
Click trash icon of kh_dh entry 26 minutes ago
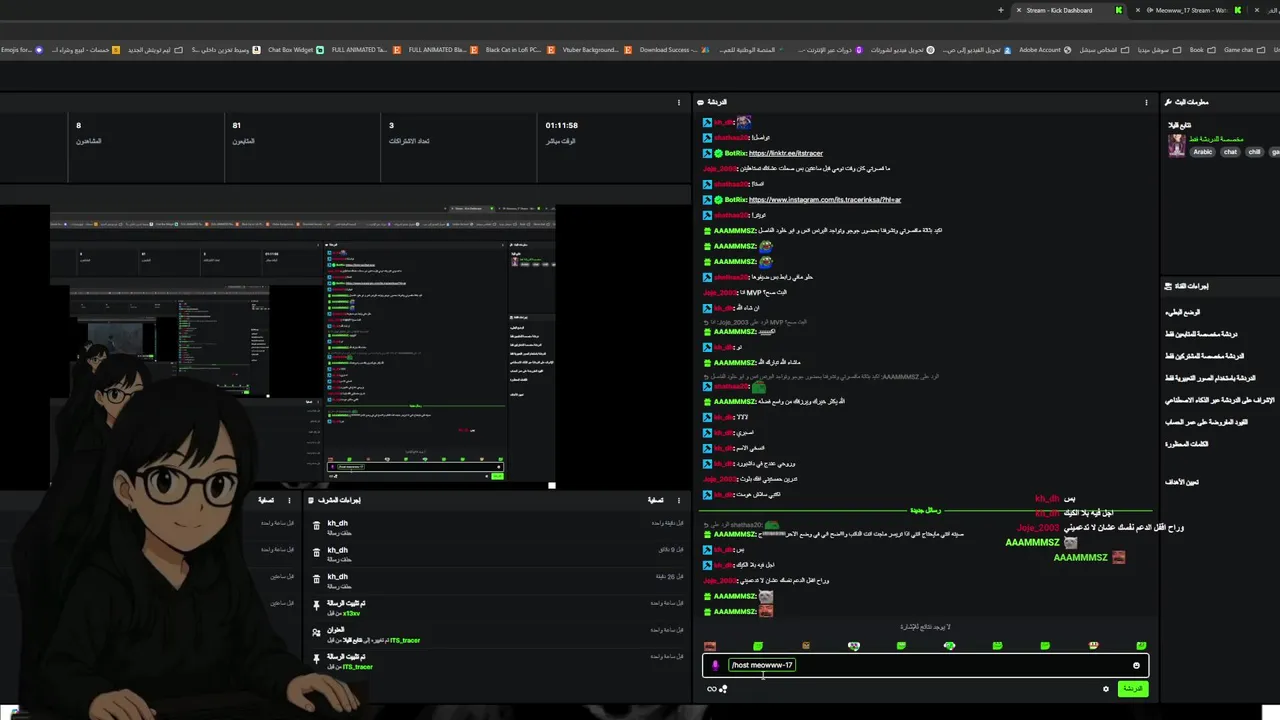point(316,580)
